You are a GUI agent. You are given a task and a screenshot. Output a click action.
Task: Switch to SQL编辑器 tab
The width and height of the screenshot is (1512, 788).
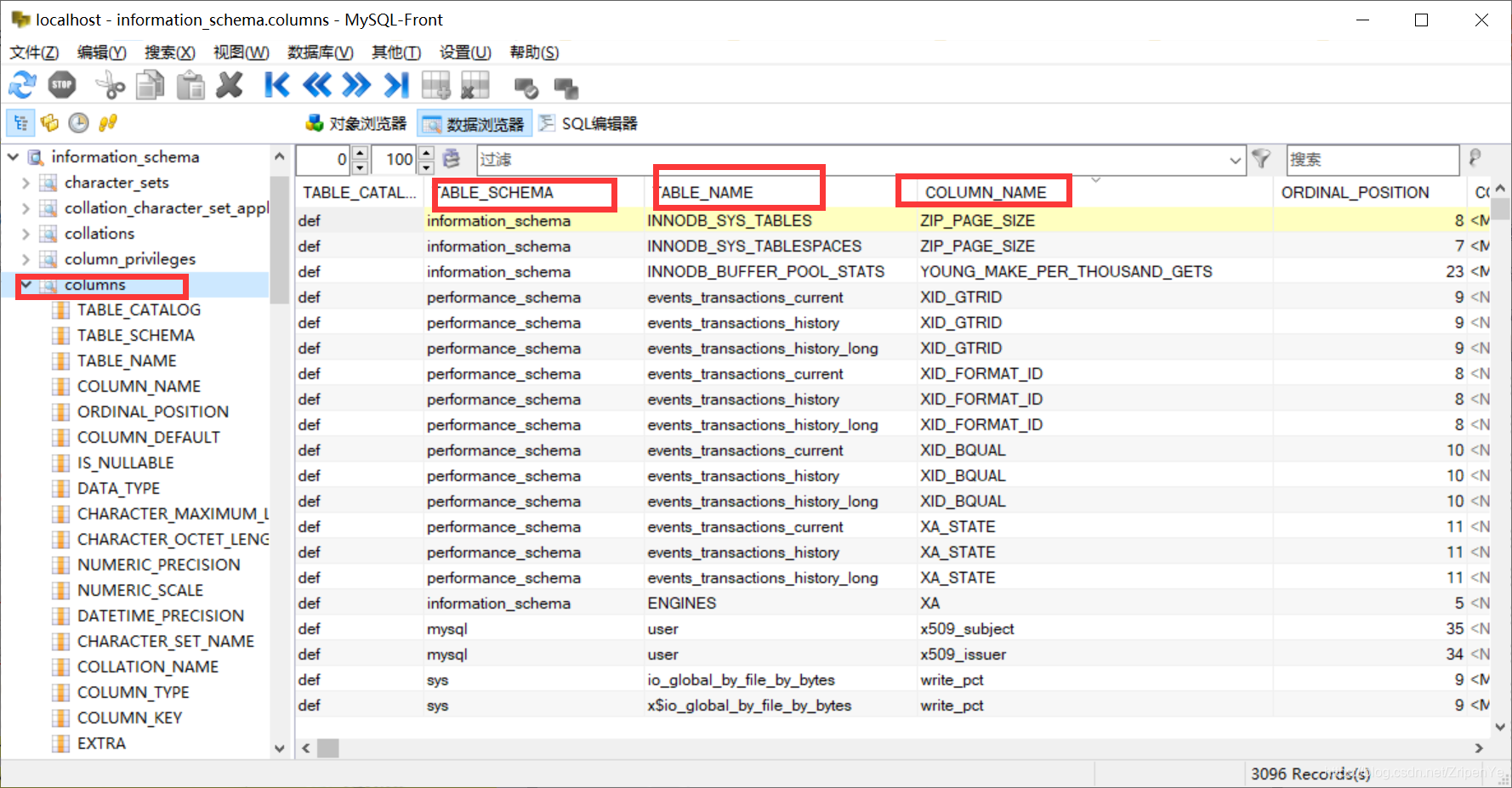coord(588,124)
